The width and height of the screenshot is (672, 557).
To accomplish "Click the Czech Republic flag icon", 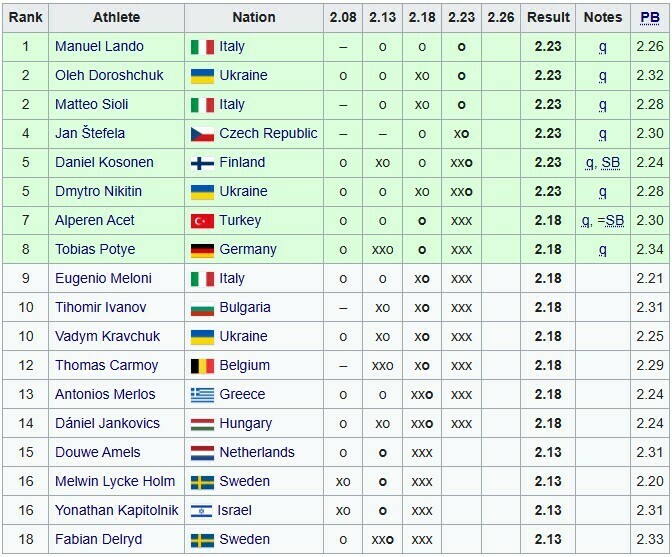I will (x=202, y=134).
